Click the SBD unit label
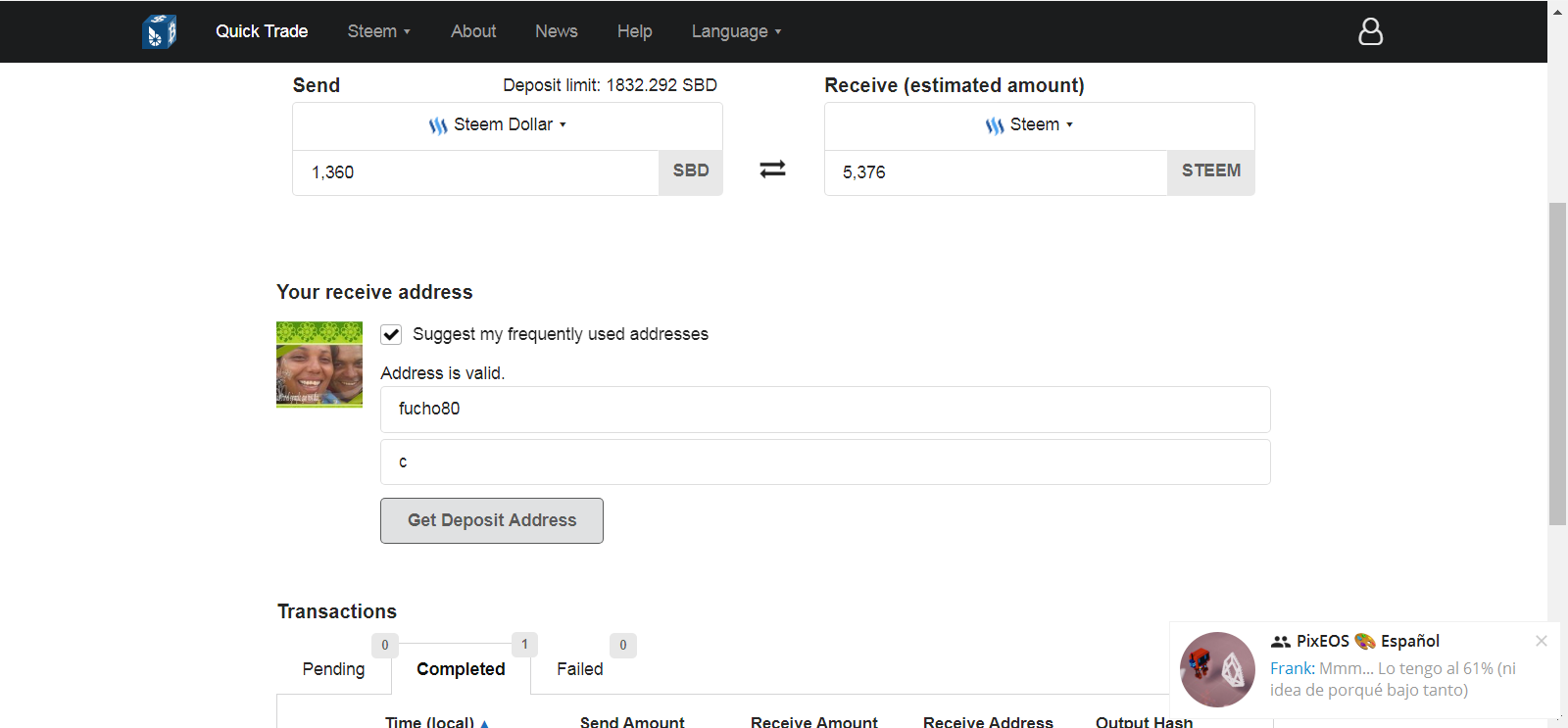Screen dimensions: 1568x728 click(691, 170)
